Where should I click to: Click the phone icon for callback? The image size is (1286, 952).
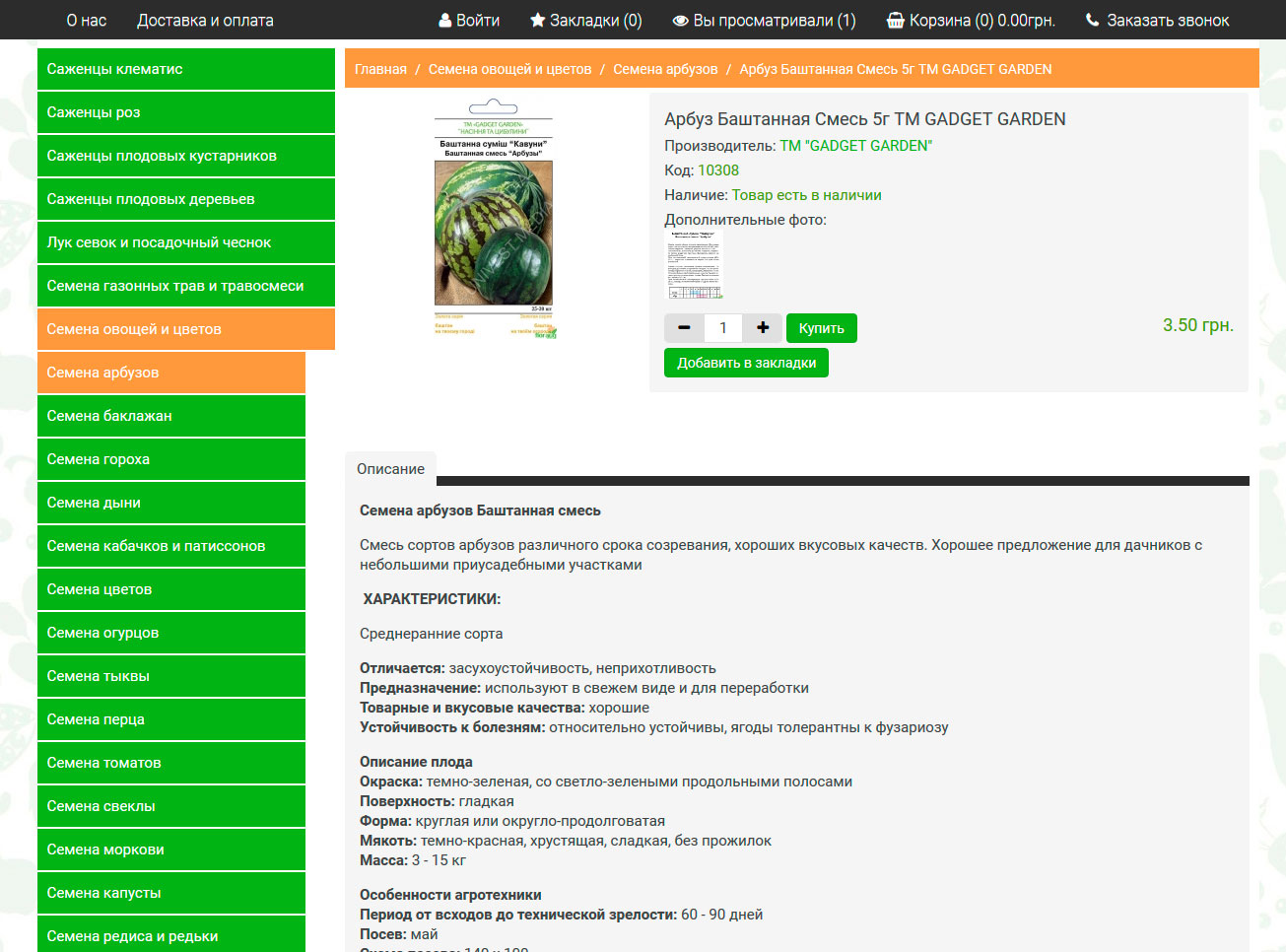pos(1092,21)
